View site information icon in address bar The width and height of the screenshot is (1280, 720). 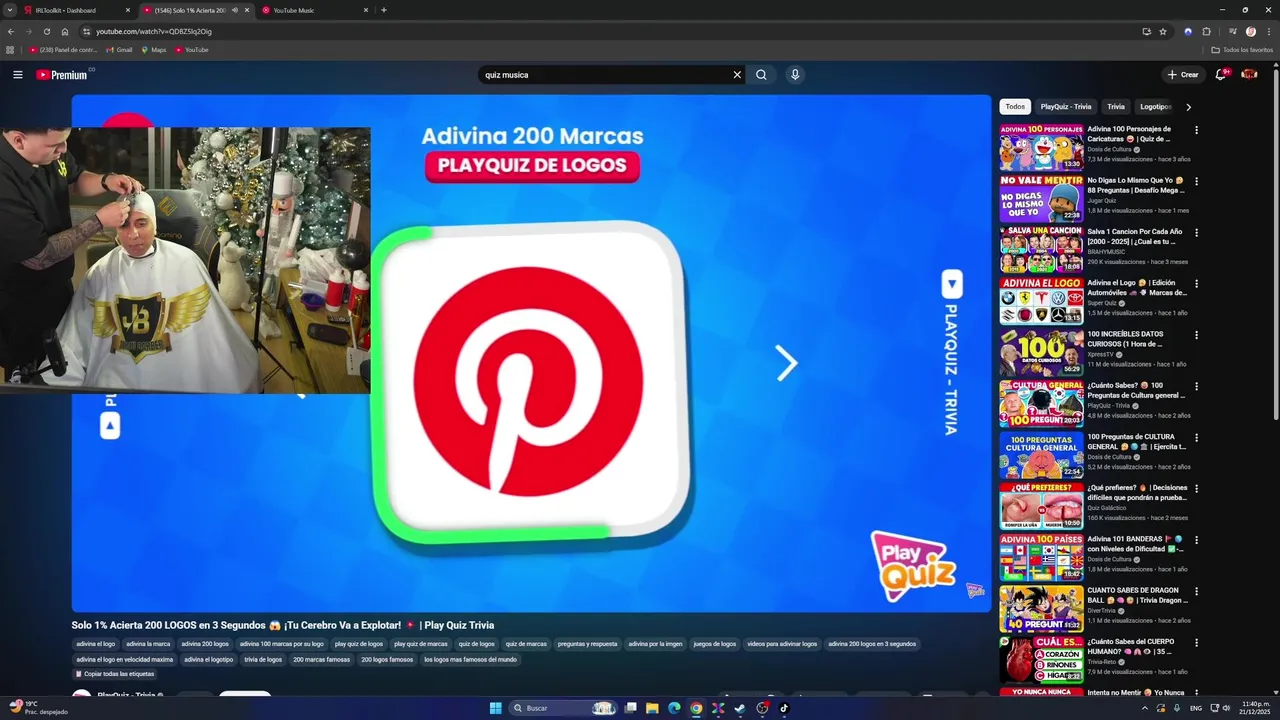coord(87,31)
